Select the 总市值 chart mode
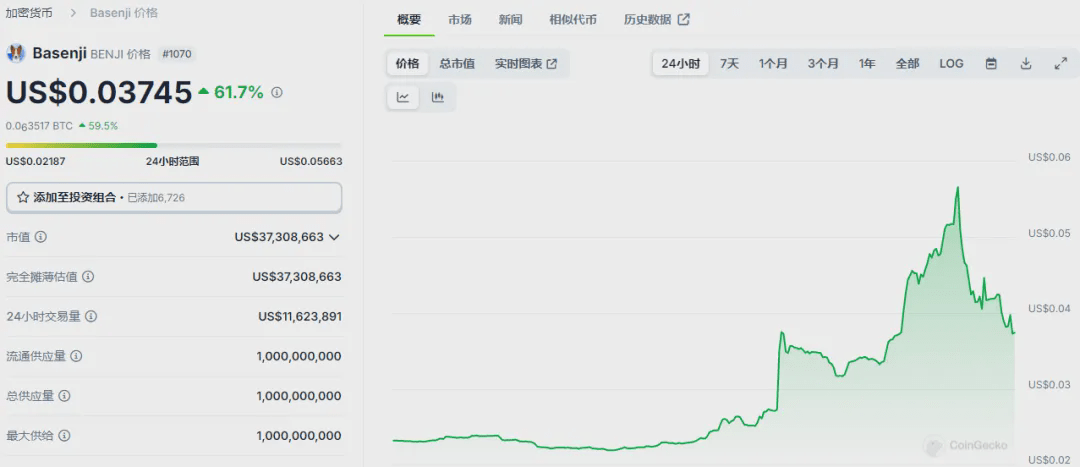The height and width of the screenshot is (467, 1080). (x=457, y=64)
